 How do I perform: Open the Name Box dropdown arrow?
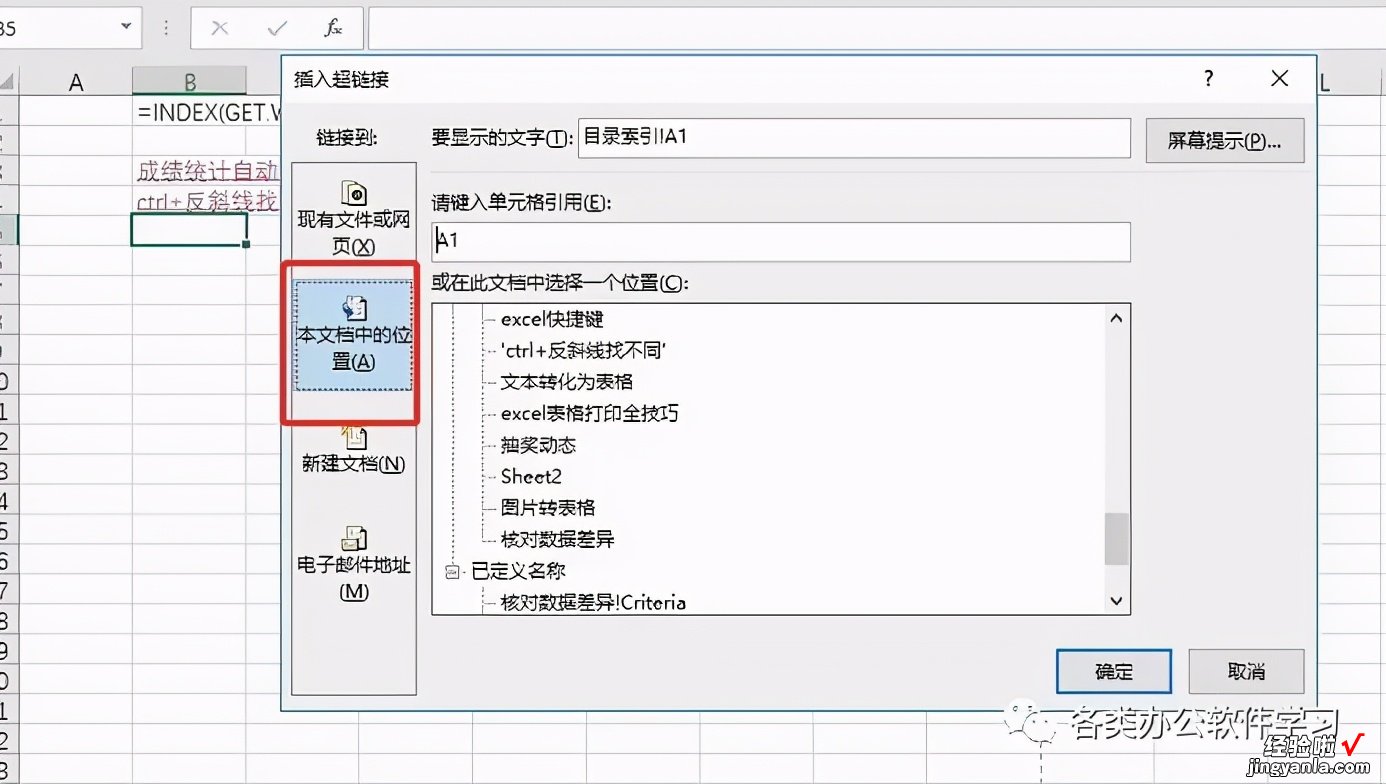tap(126, 28)
